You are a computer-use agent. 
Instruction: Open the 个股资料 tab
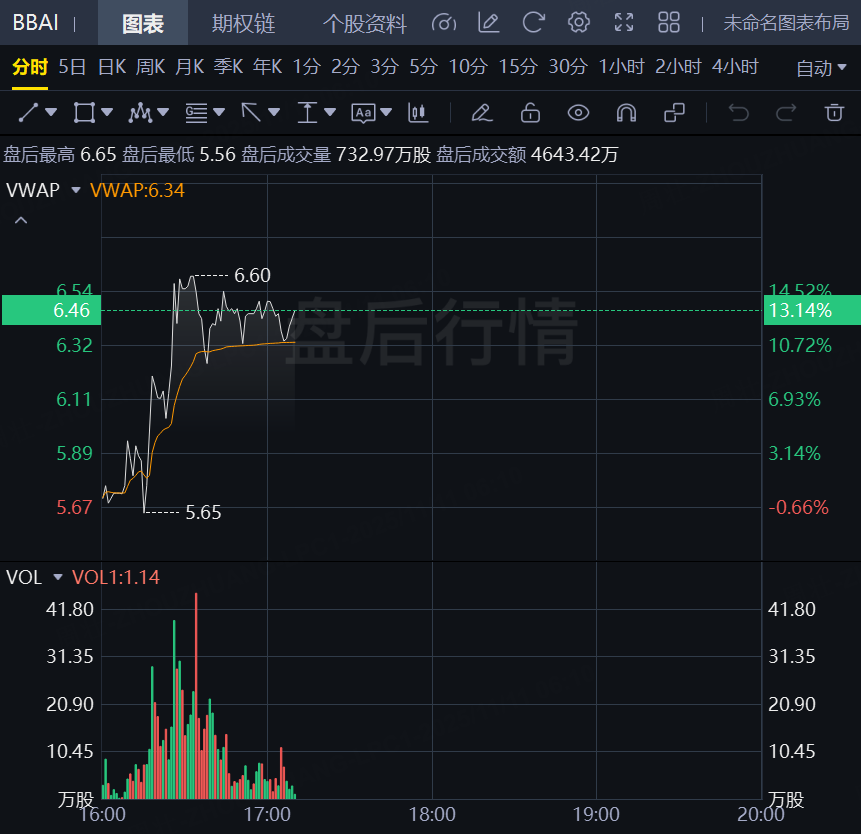[x=364, y=23]
